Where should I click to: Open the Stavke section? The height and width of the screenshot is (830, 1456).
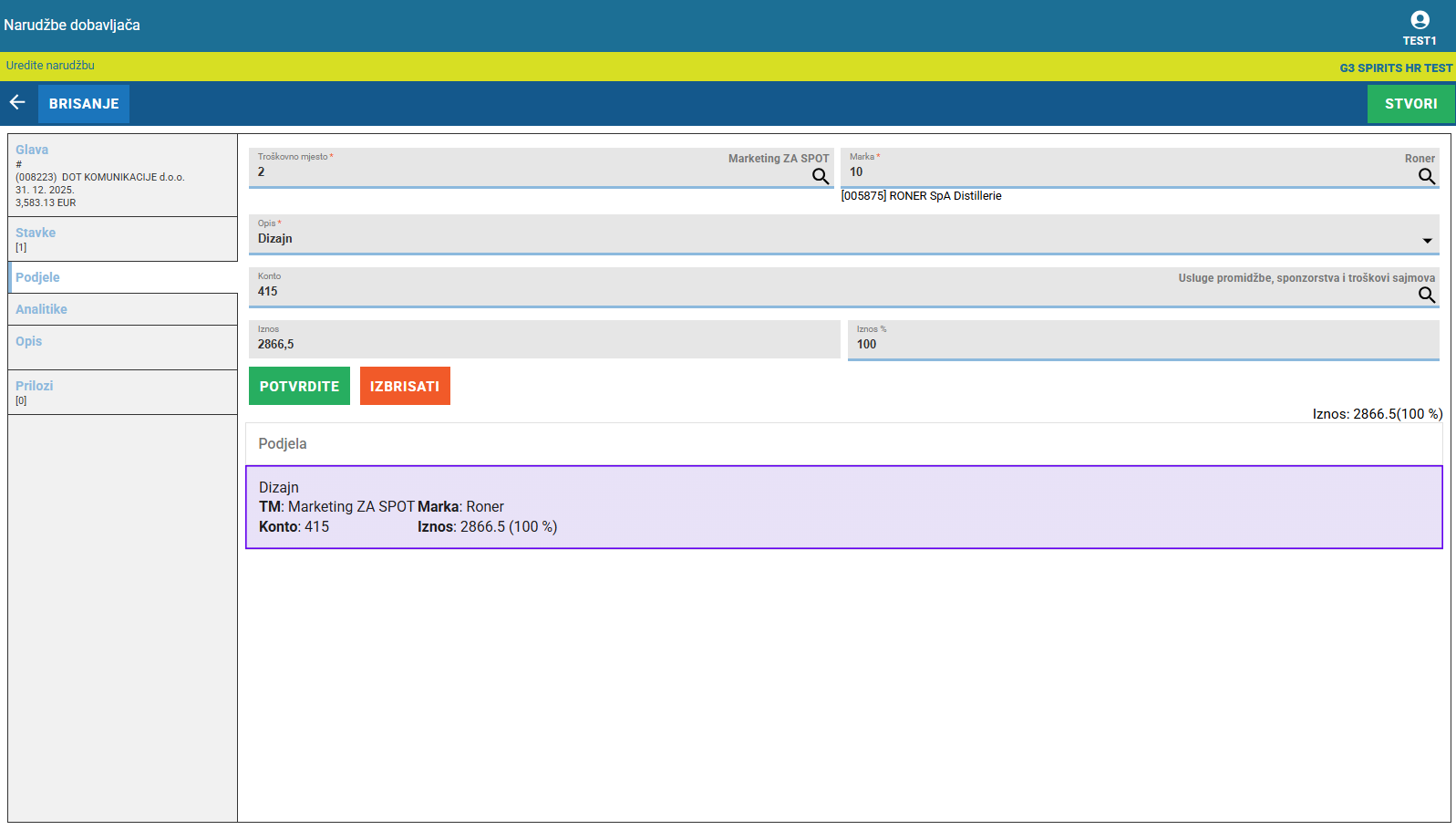tap(36, 233)
